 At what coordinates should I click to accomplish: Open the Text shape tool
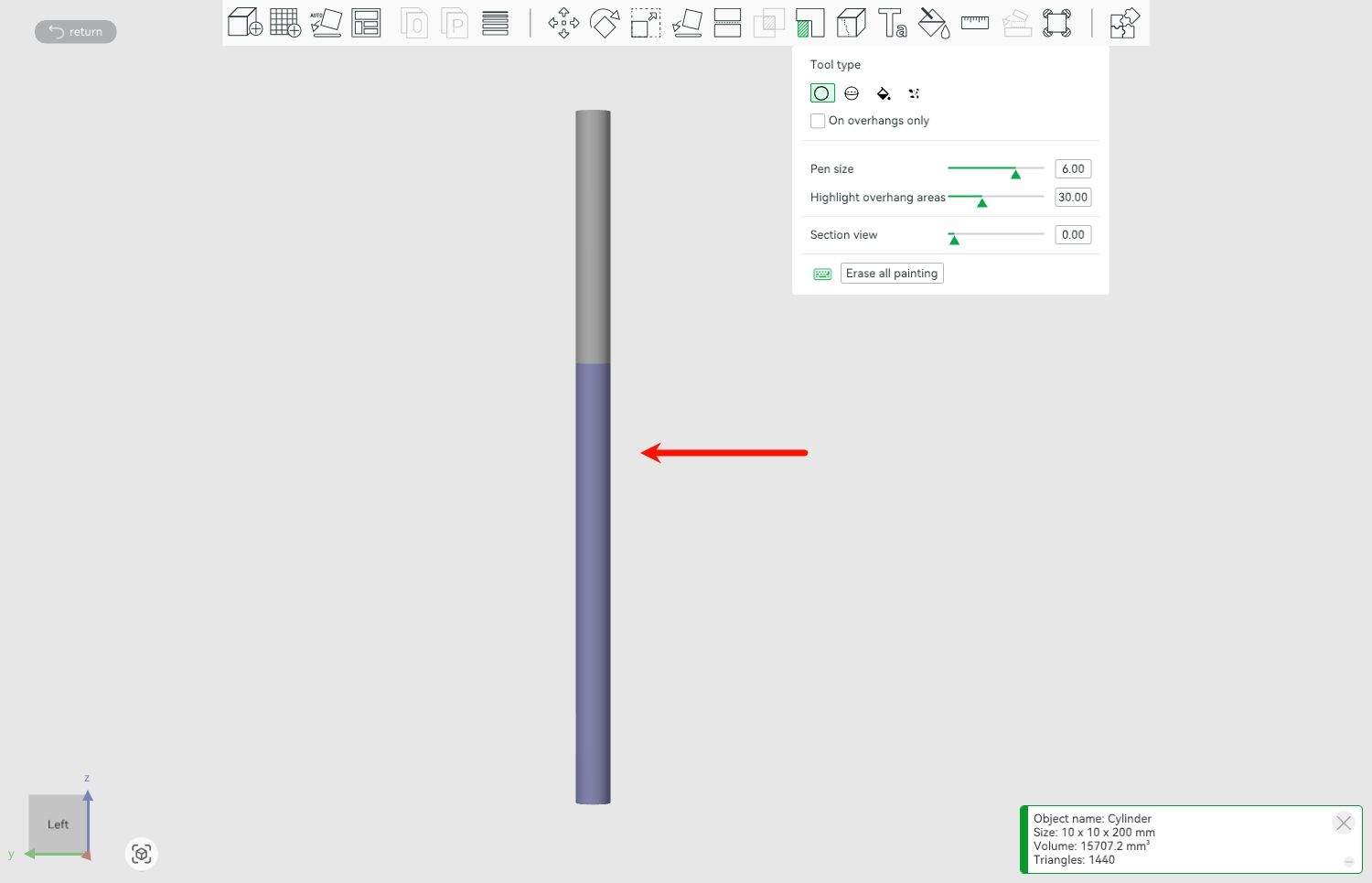[x=892, y=23]
